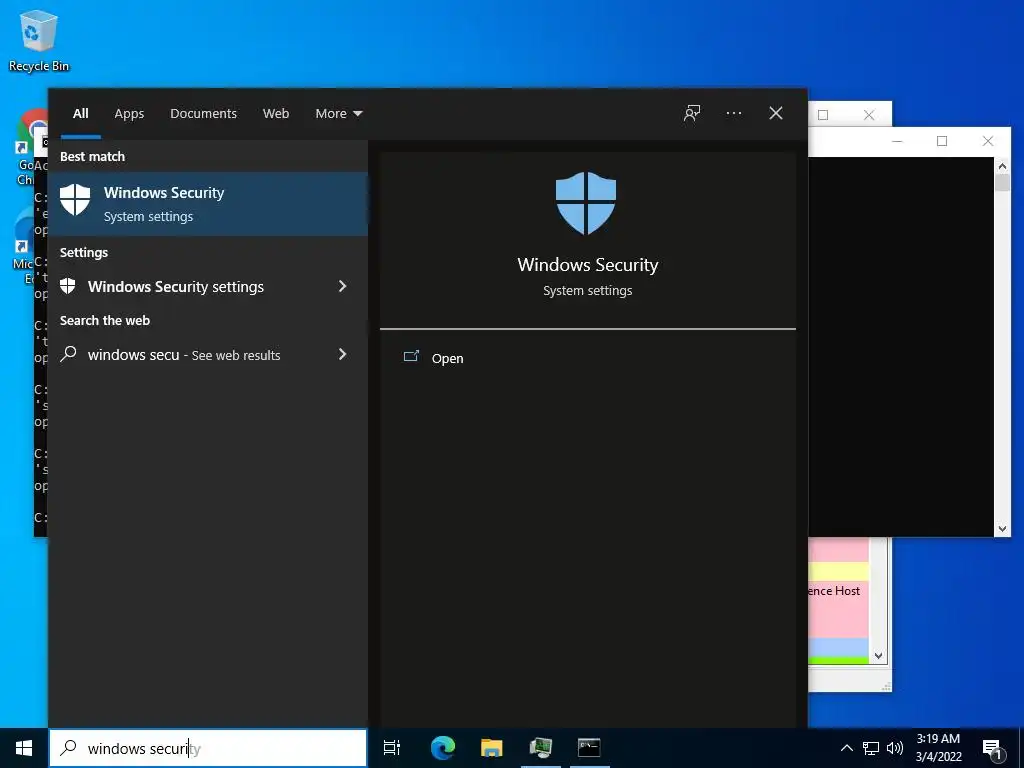Maximize the black console window
1024x768 pixels.
coord(942,141)
